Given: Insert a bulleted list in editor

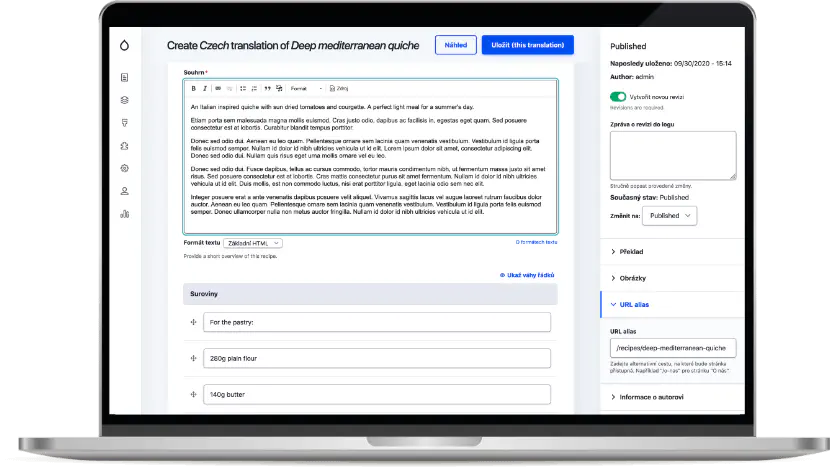Looking at the screenshot, I should (x=243, y=88).
